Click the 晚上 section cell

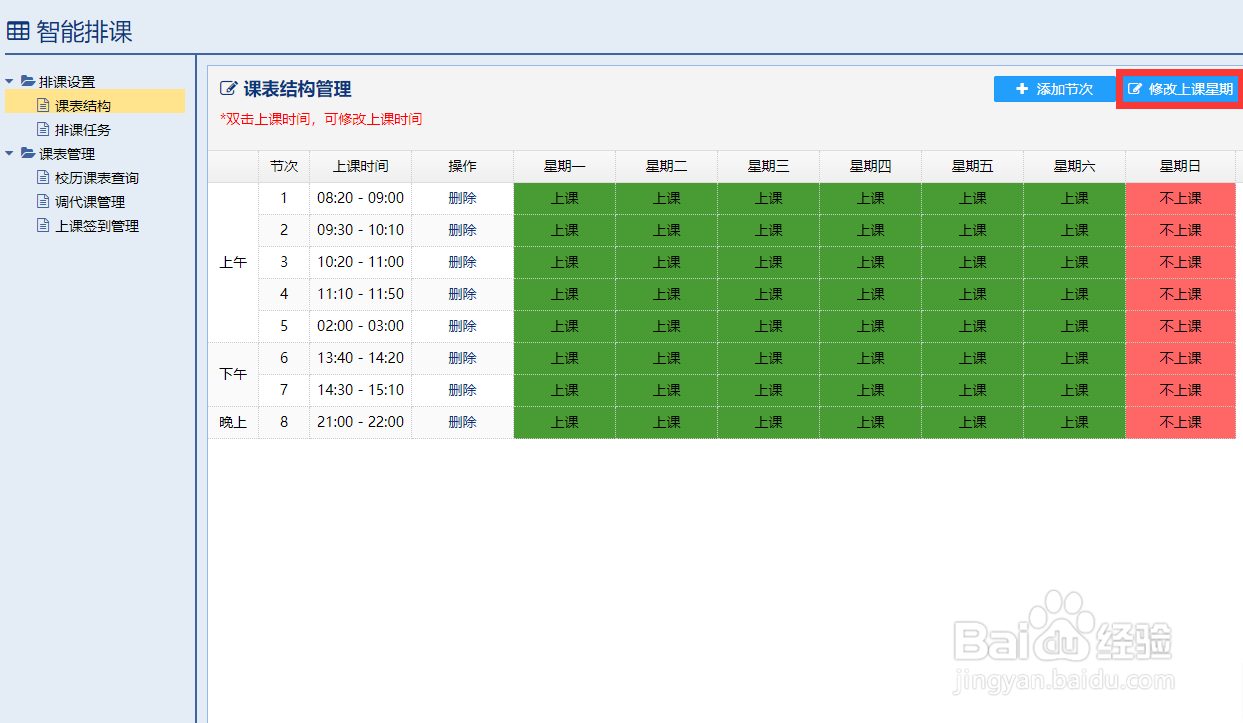point(233,422)
